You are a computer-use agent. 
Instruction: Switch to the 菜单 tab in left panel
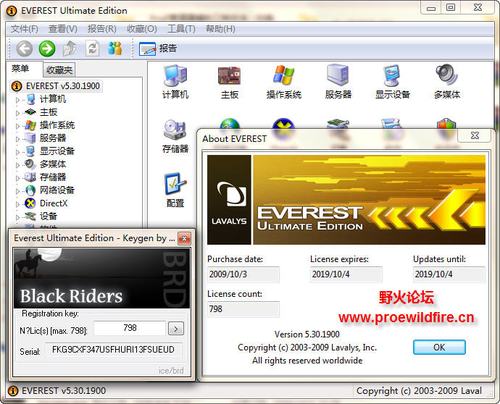(20, 69)
